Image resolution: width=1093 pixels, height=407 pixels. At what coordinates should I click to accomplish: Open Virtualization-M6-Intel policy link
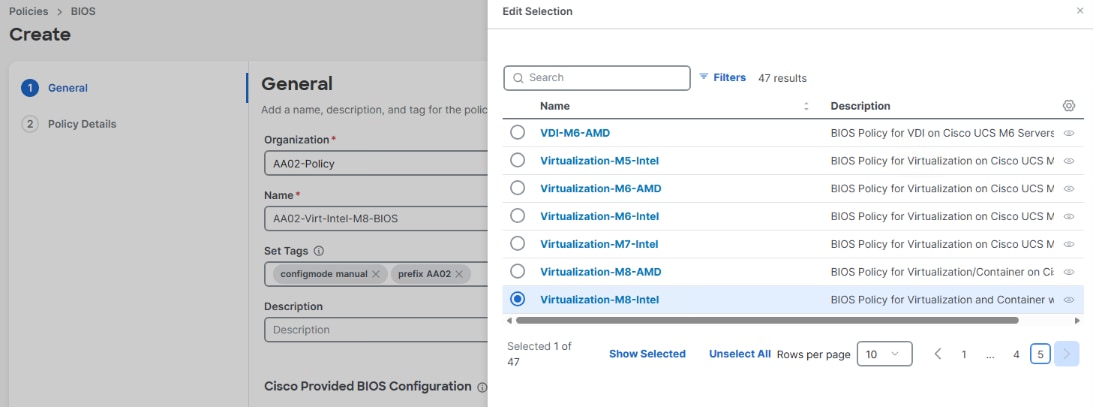(599, 217)
